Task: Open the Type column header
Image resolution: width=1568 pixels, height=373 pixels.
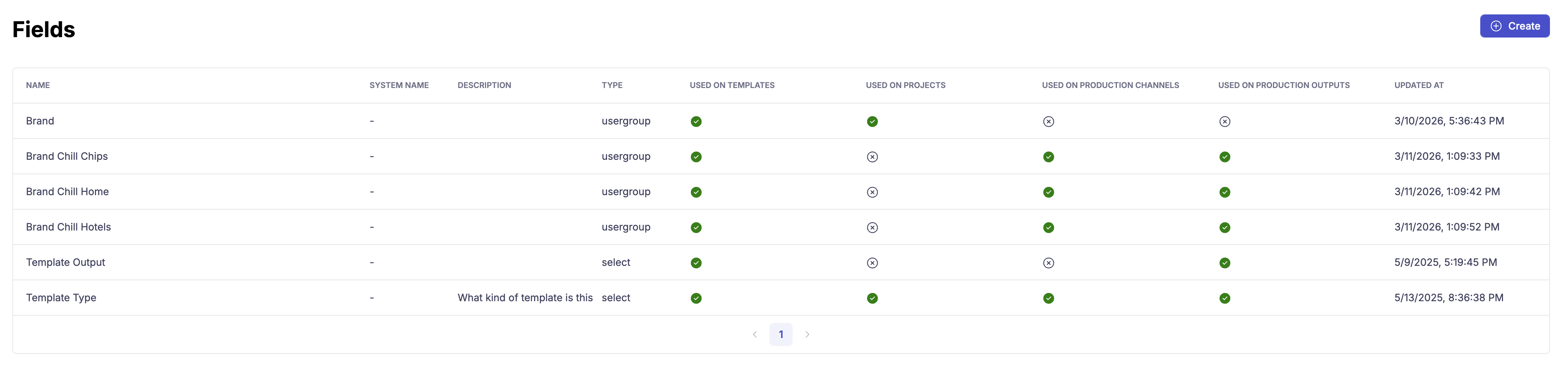Action: [611, 85]
